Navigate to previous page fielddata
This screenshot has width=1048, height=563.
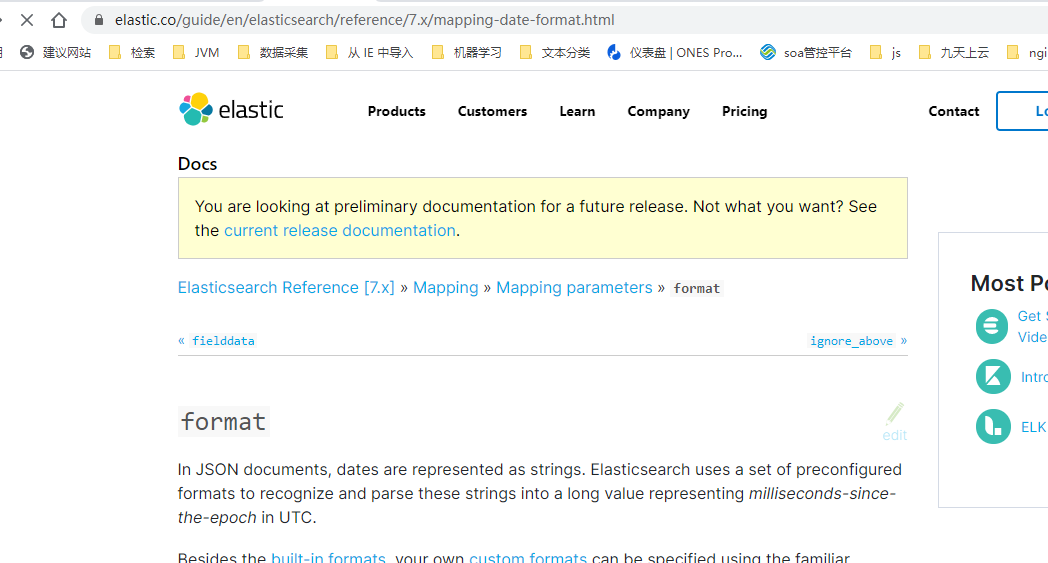click(223, 341)
